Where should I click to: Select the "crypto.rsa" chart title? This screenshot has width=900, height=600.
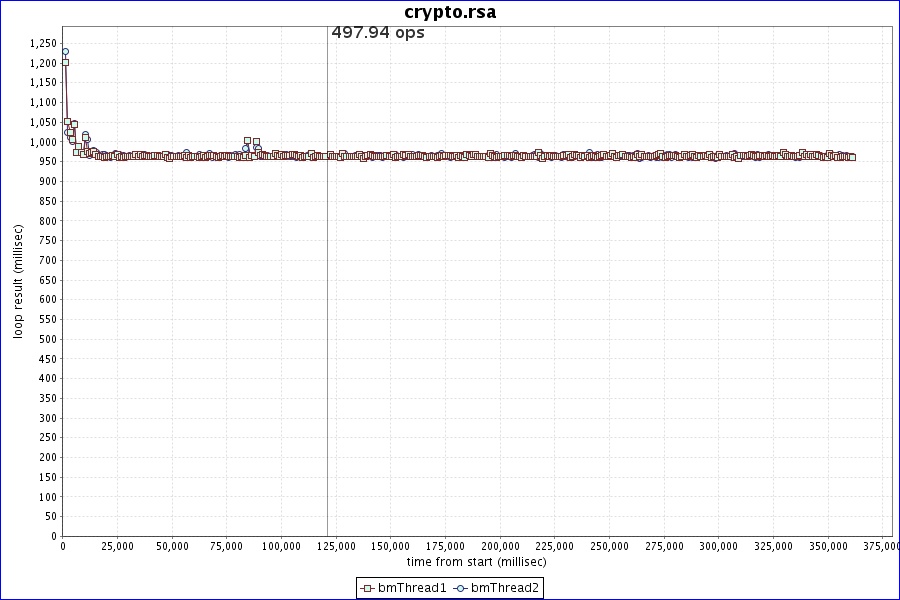[450, 12]
